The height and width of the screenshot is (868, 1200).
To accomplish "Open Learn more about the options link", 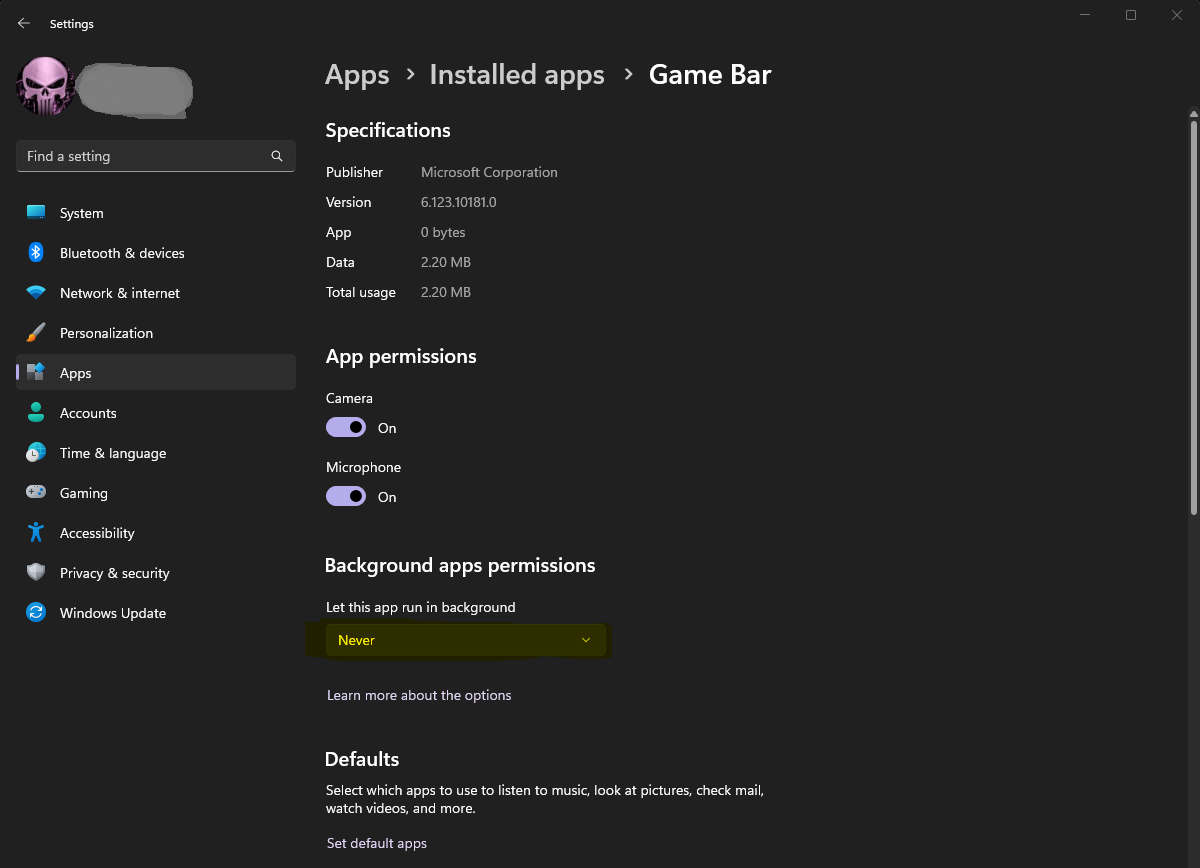I will tap(419, 695).
